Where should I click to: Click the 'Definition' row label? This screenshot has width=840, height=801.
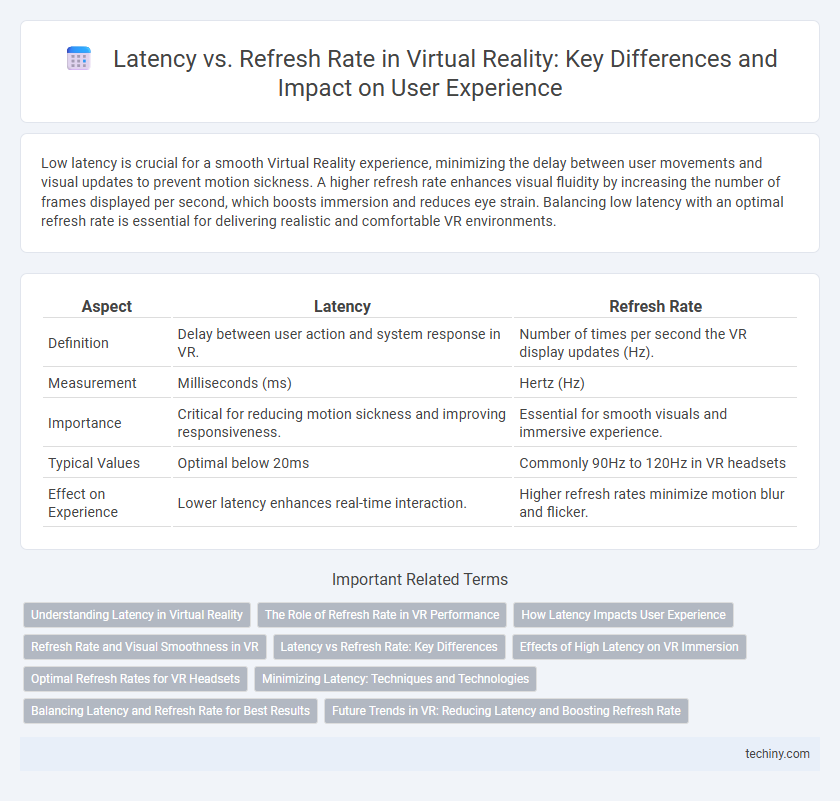(x=78, y=343)
